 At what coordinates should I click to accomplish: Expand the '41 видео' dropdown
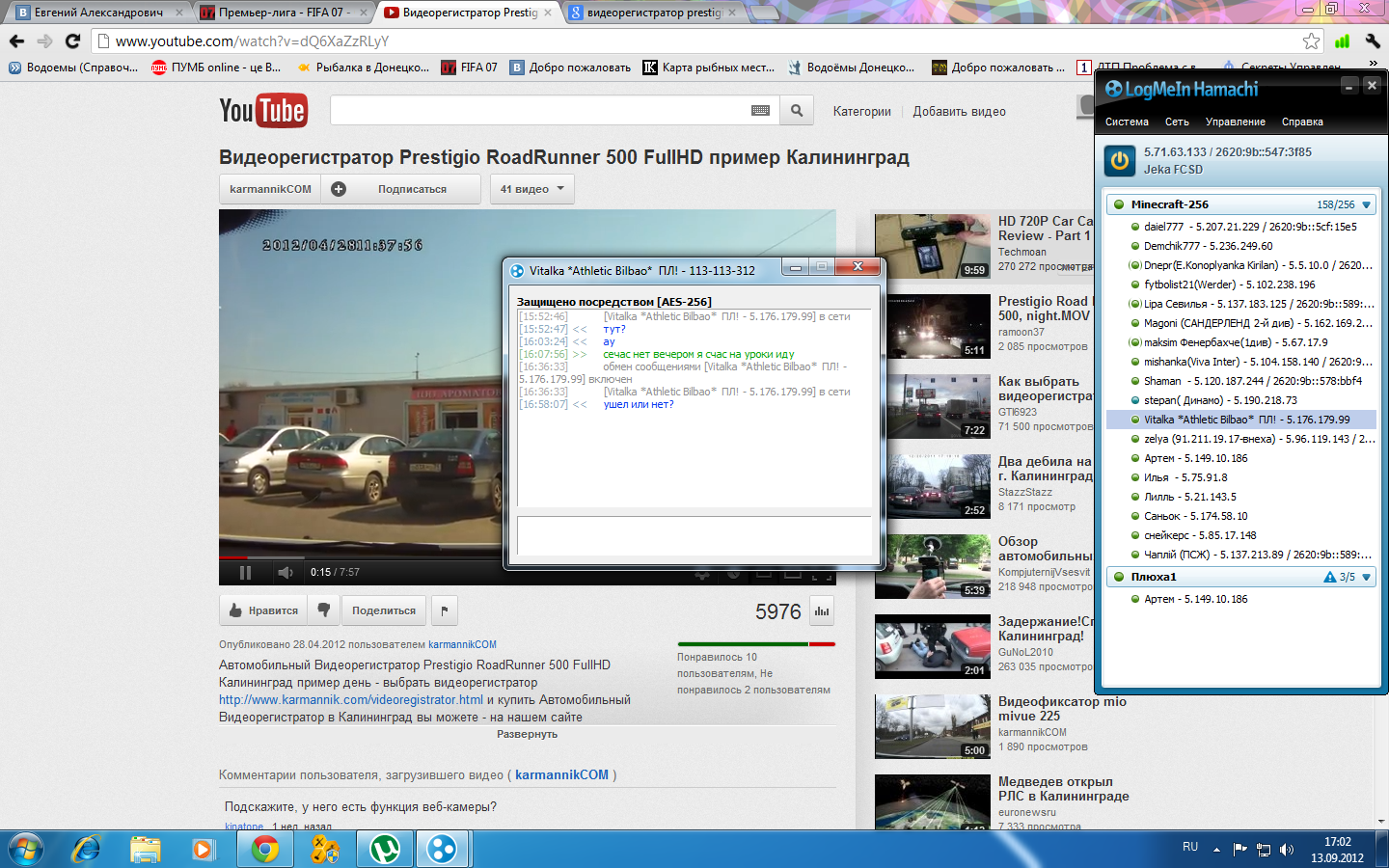(532, 189)
